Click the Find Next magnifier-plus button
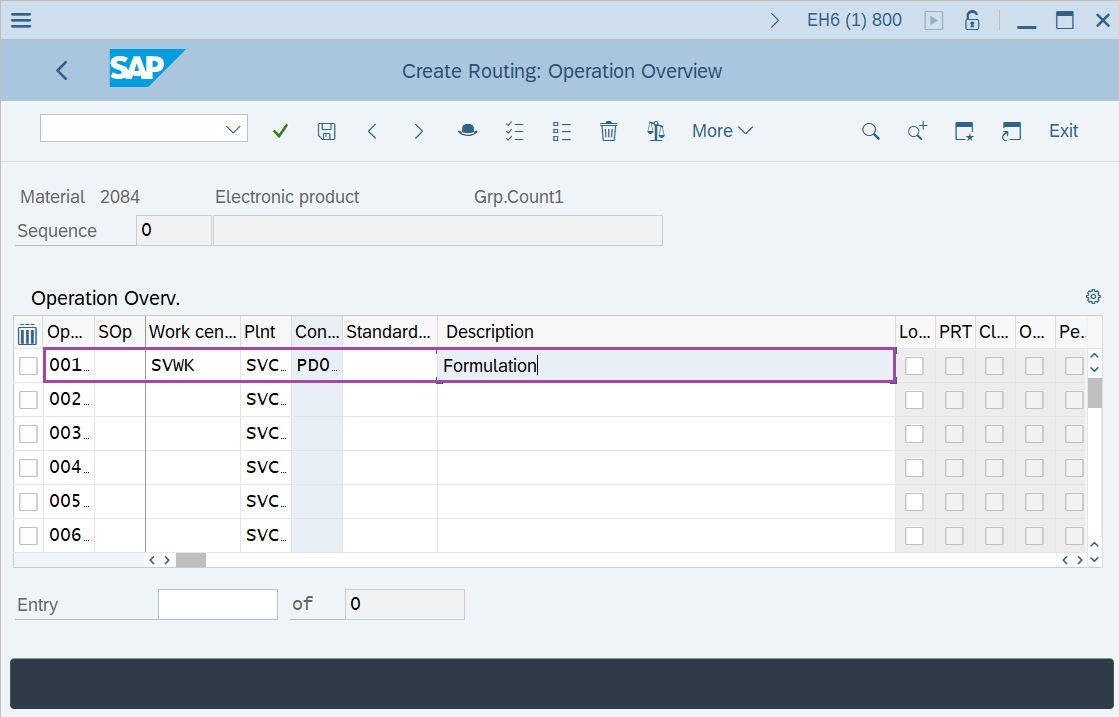Image resolution: width=1119 pixels, height=717 pixels. click(916, 130)
